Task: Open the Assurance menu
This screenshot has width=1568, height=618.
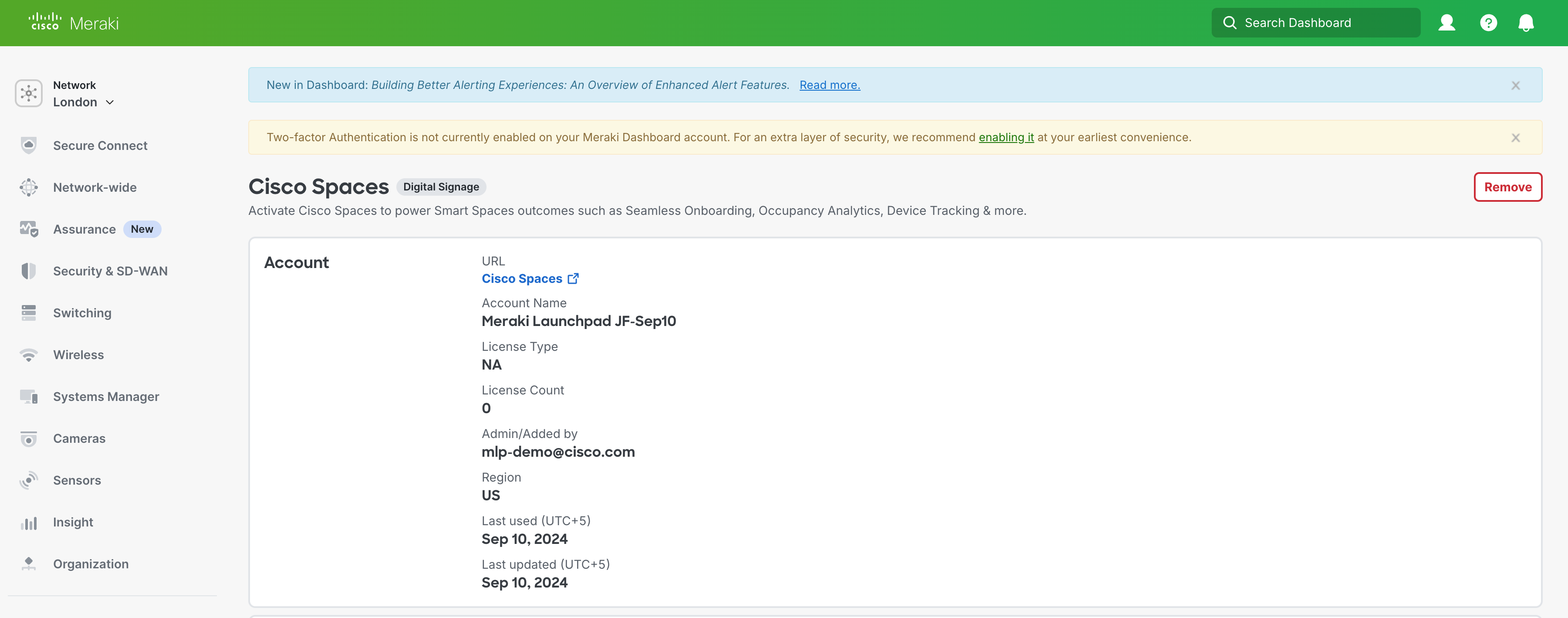Action: coord(84,229)
